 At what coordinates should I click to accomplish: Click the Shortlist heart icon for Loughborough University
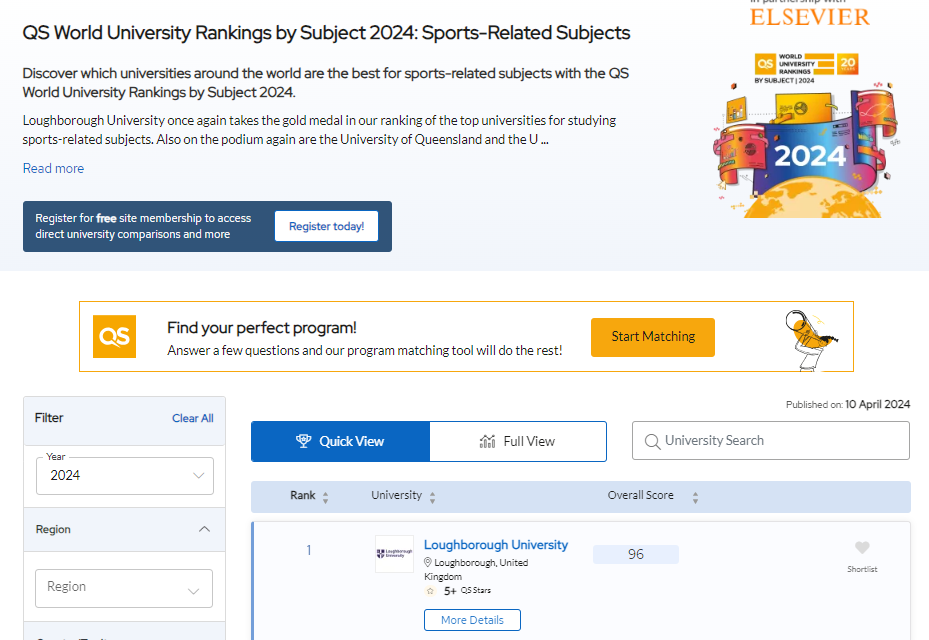click(862, 548)
